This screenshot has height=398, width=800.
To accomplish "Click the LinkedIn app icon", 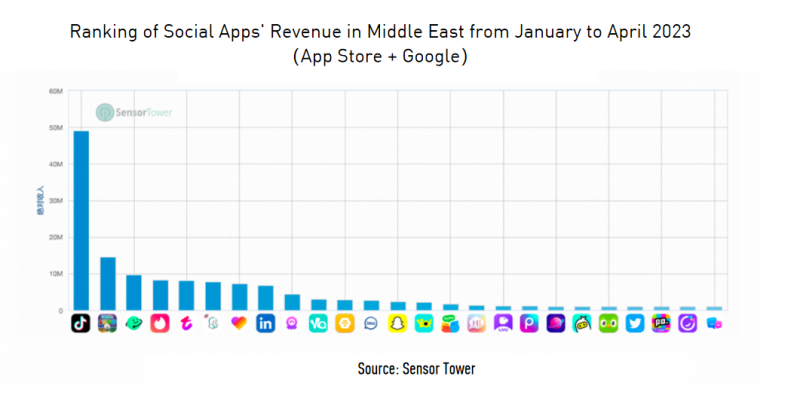I will pyautogui.click(x=265, y=323).
